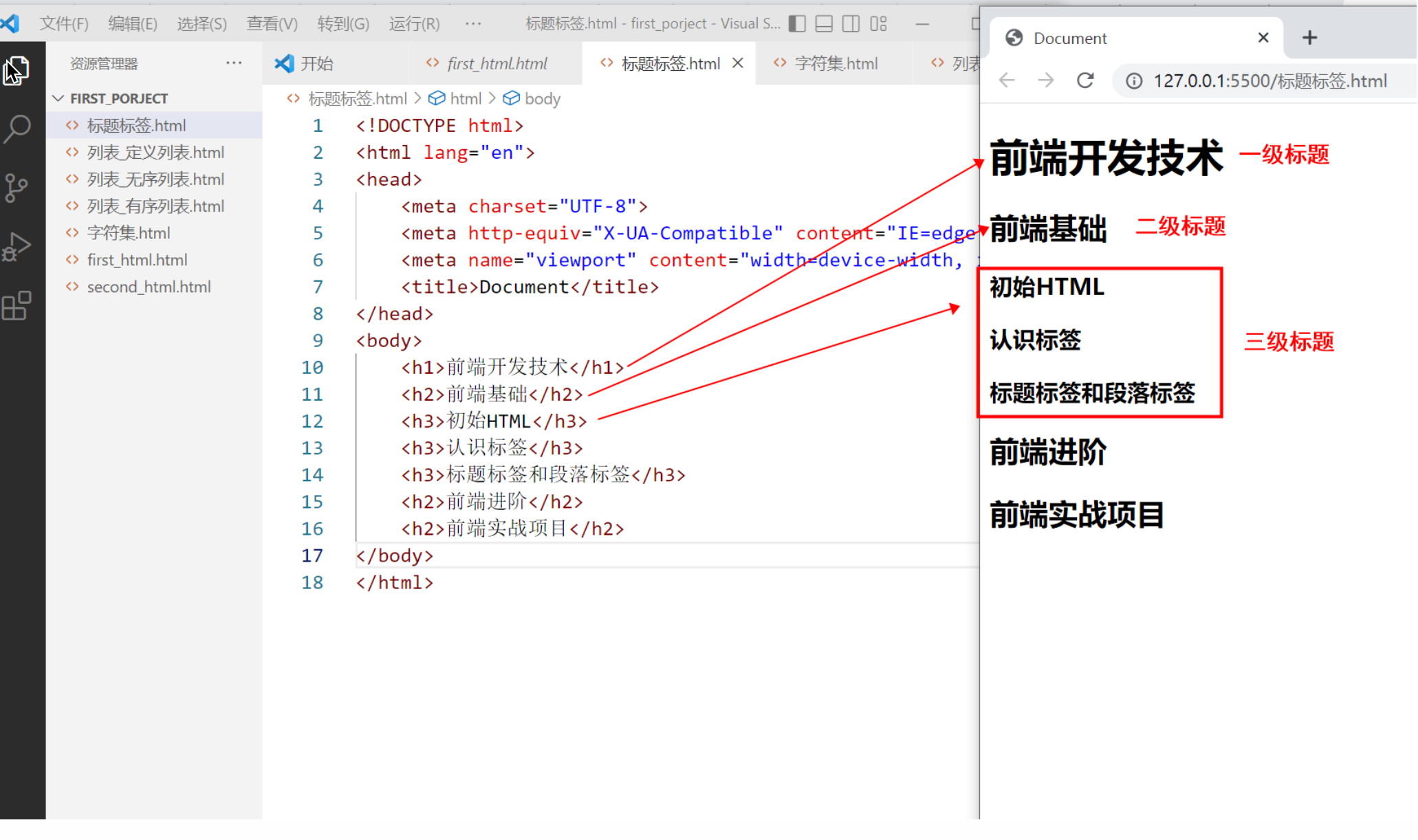Click heading 标题标签和段落标签 in browser
Screen dimensions: 1418x840
click(1092, 393)
